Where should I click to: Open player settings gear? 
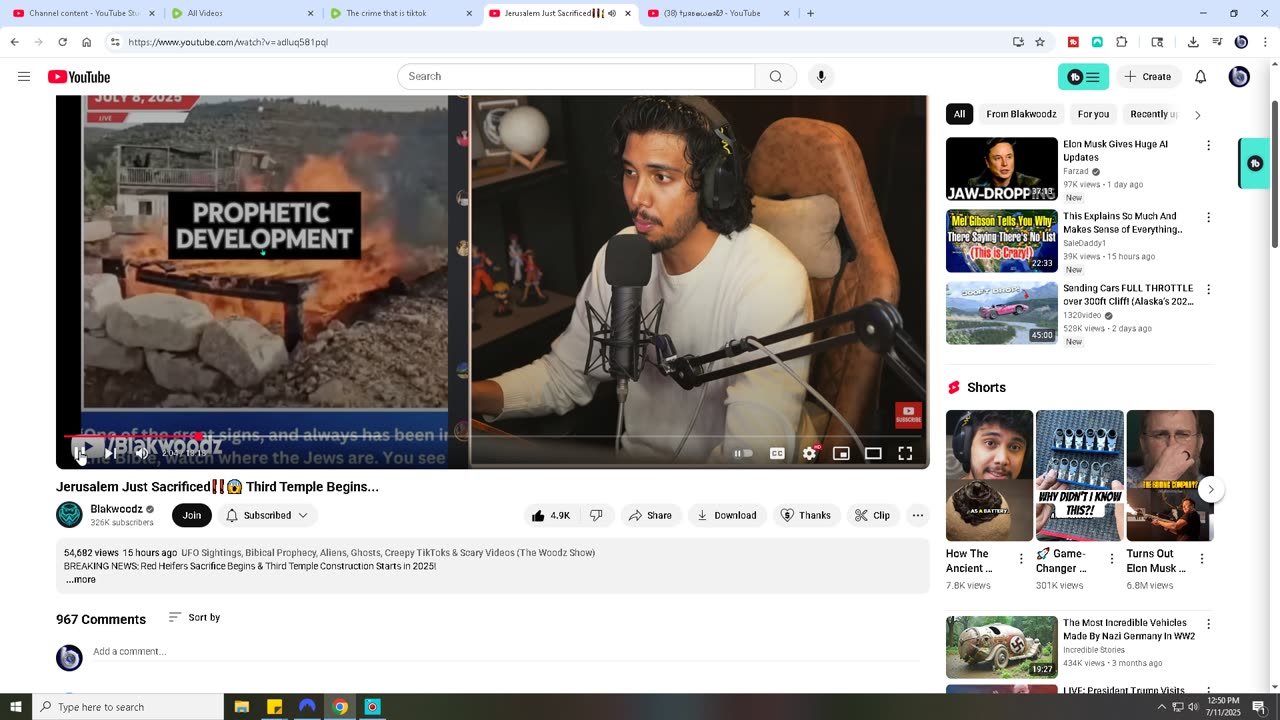pyautogui.click(x=809, y=453)
